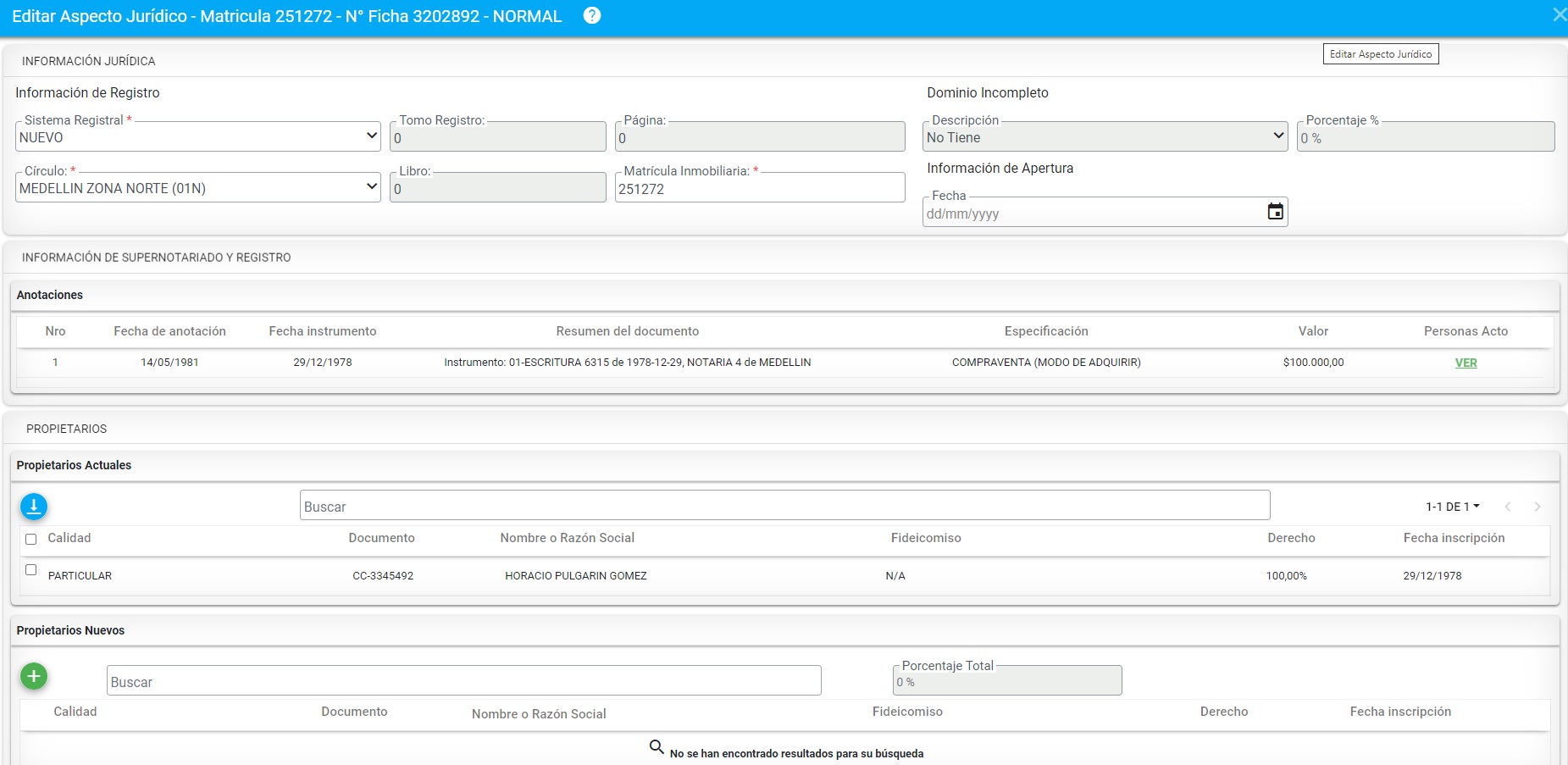Screen dimensions: 1568x765
Task: Click the Página input field
Action: (x=760, y=136)
